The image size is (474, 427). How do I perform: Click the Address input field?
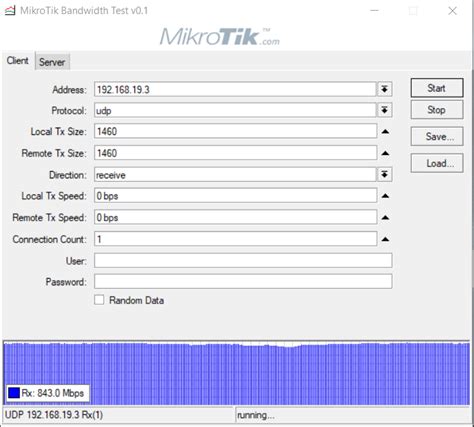click(235, 89)
